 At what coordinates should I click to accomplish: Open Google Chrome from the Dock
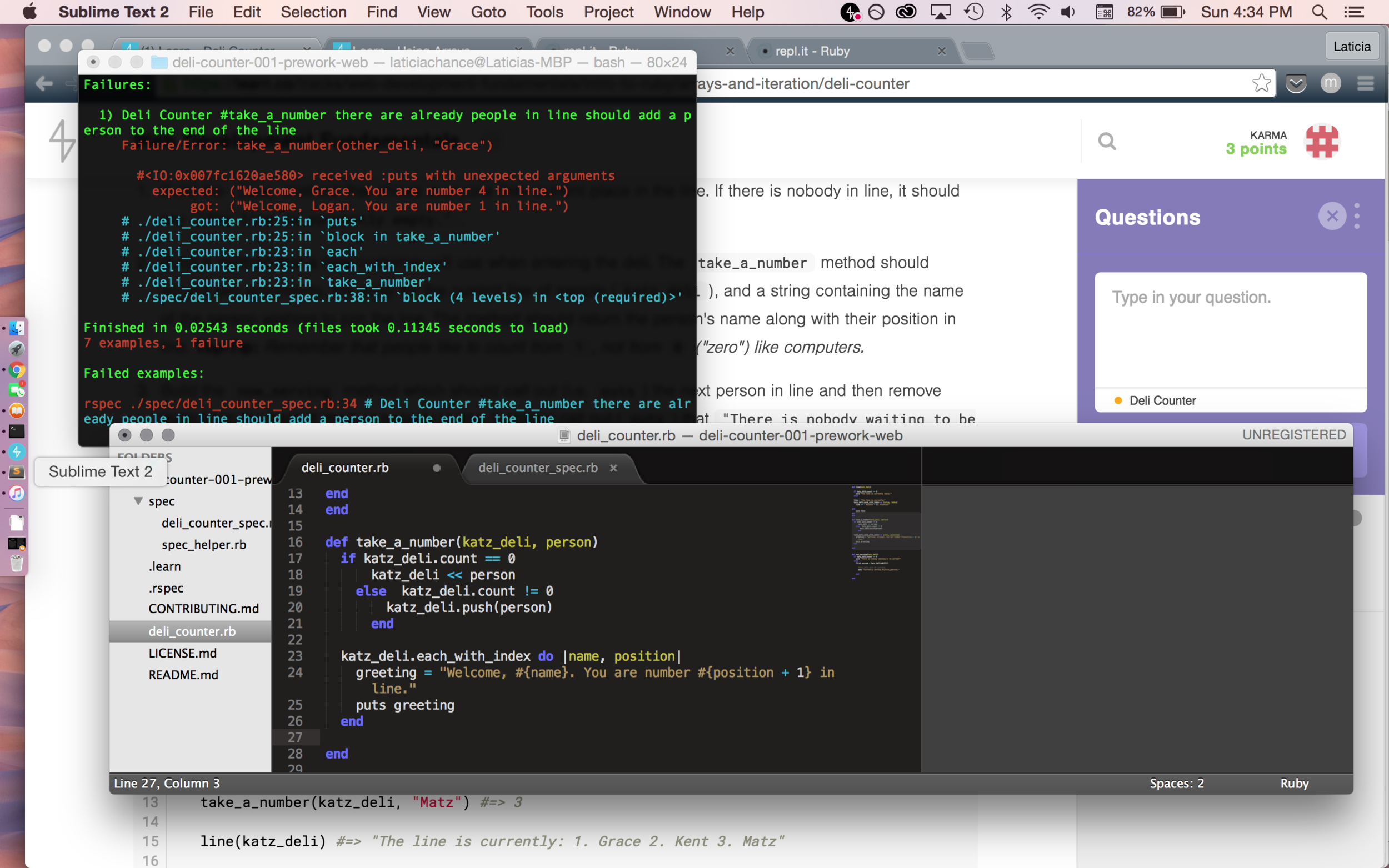[17, 370]
